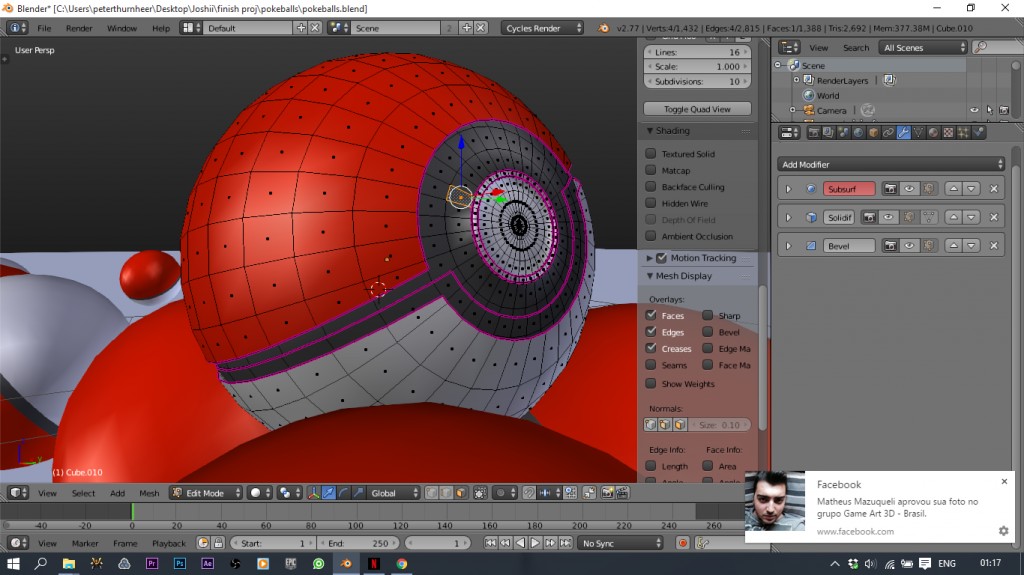Screen dimensions: 1024x575
Task: Open the Object properties cube tab
Action: click(873, 132)
